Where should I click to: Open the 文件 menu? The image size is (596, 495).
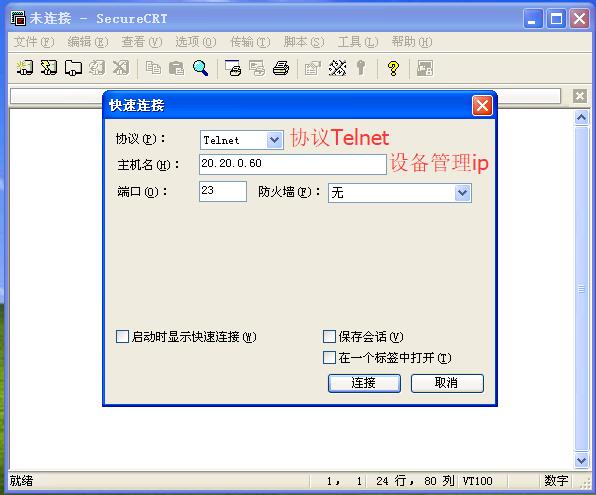[34, 41]
